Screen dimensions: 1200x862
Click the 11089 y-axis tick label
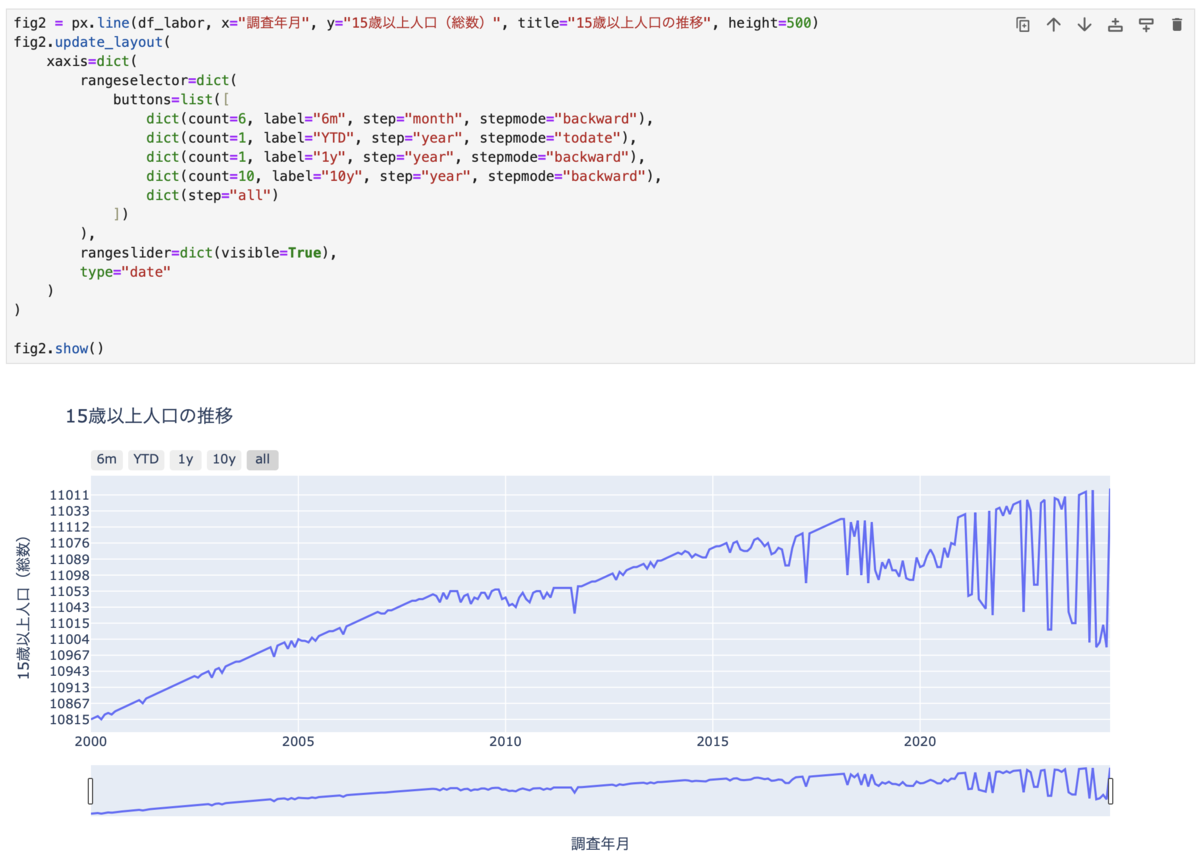69,559
